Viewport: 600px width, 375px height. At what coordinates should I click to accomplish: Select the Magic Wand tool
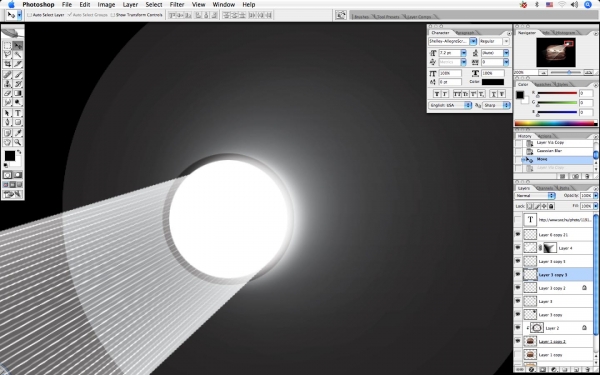coord(18,55)
